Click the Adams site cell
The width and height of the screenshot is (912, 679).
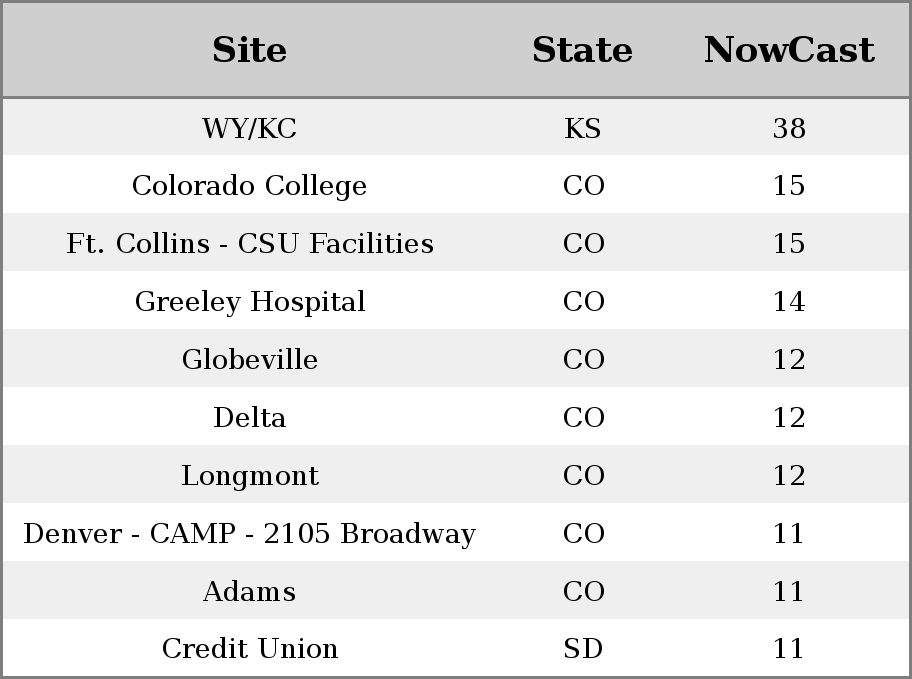[x=250, y=591]
